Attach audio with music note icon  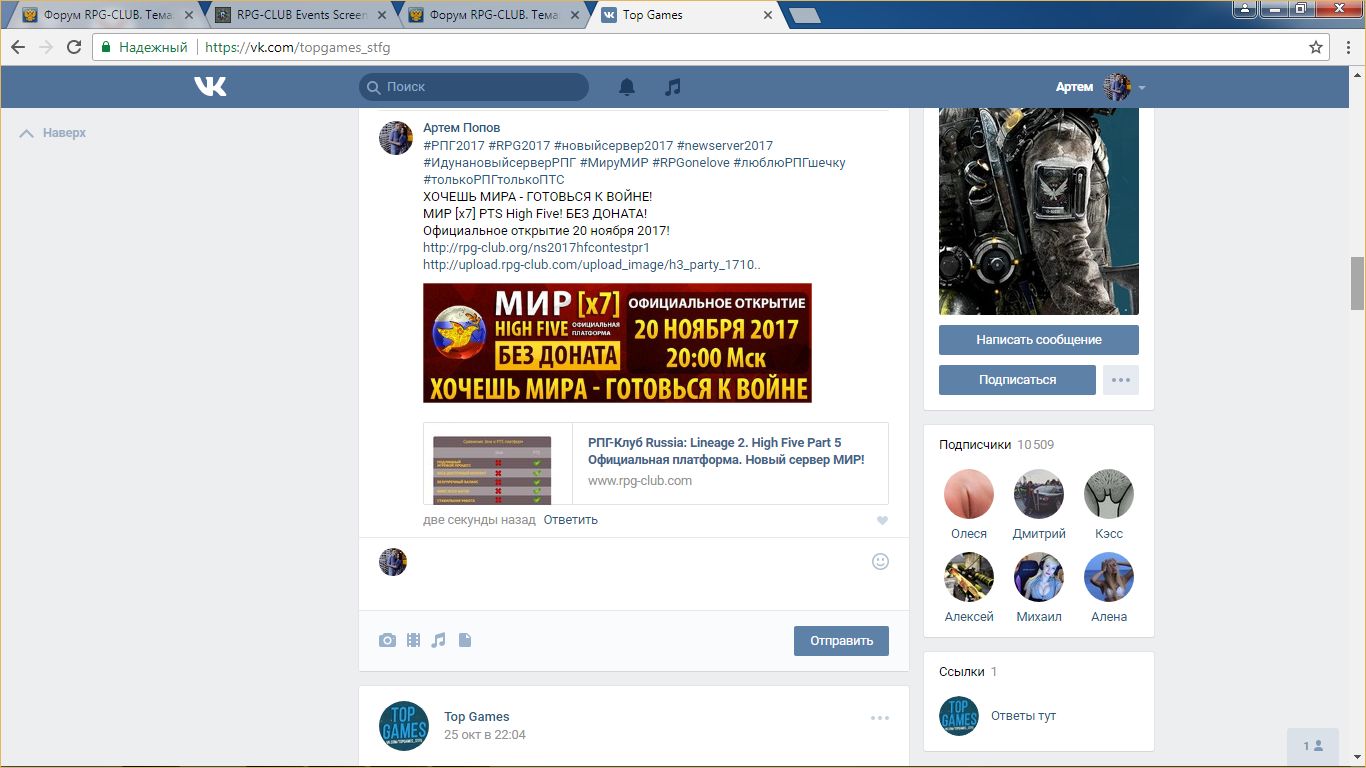click(x=438, y=640)
